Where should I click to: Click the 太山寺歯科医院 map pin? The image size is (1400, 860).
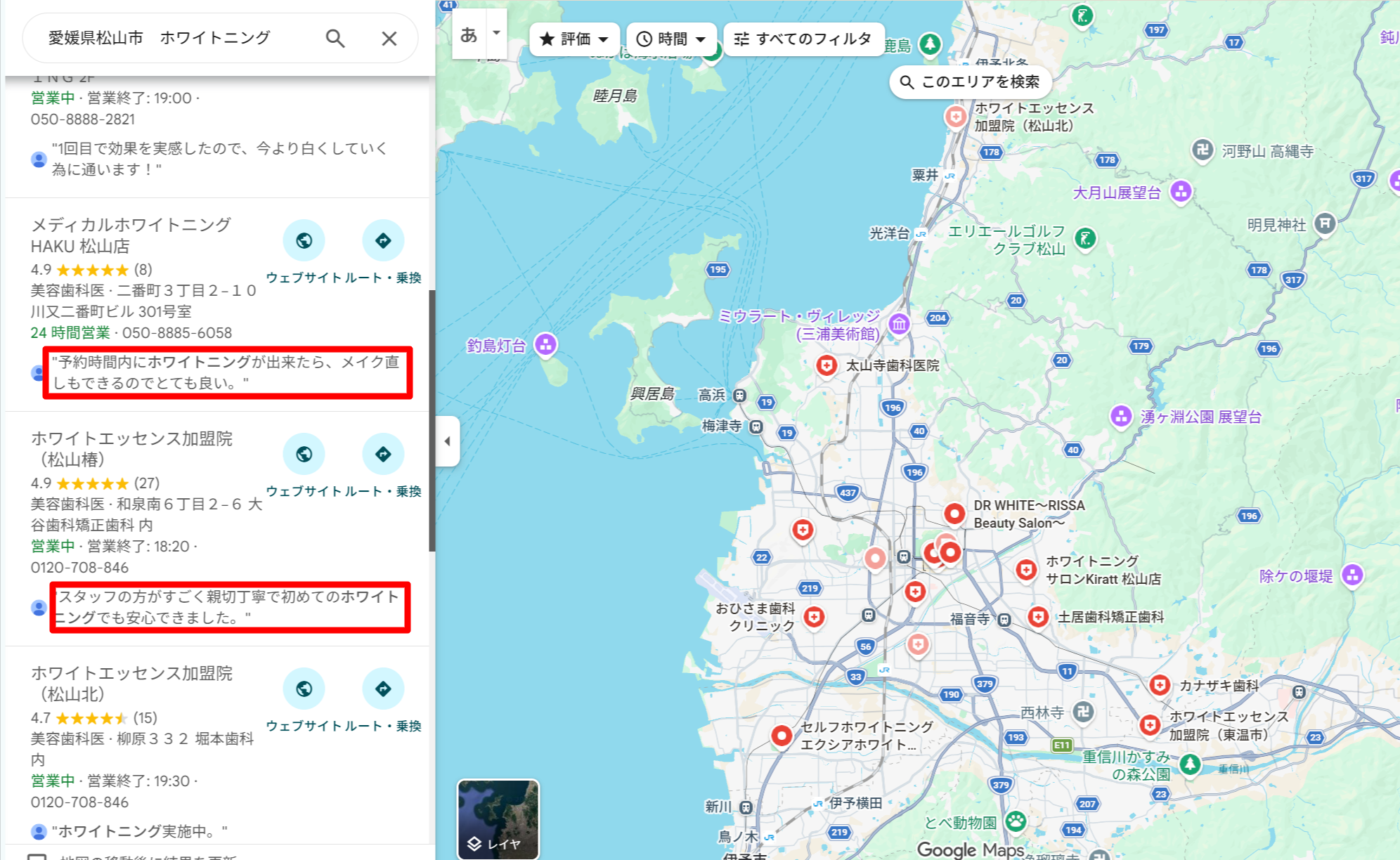[x=827, y=366]
